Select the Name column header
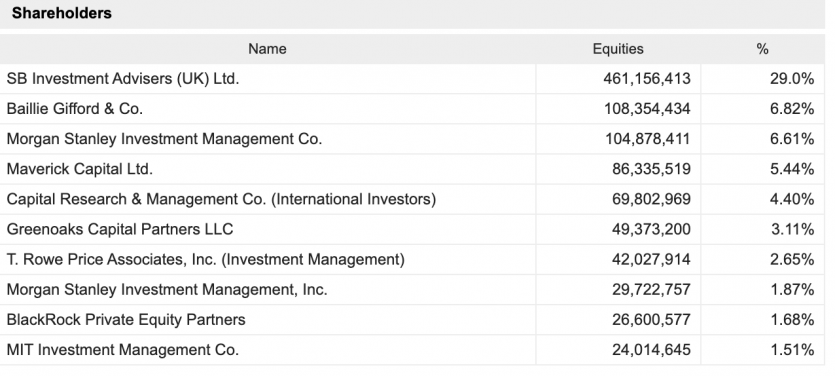The height and width of the screenshot is (376, 835). pos(267,49)
